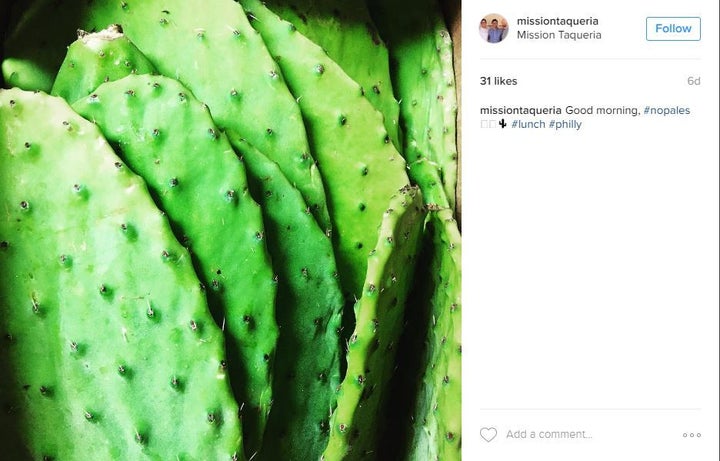The image size is (720, 461).
Task: Open the #lunch hashtag
Action: [x=528, y=124]
